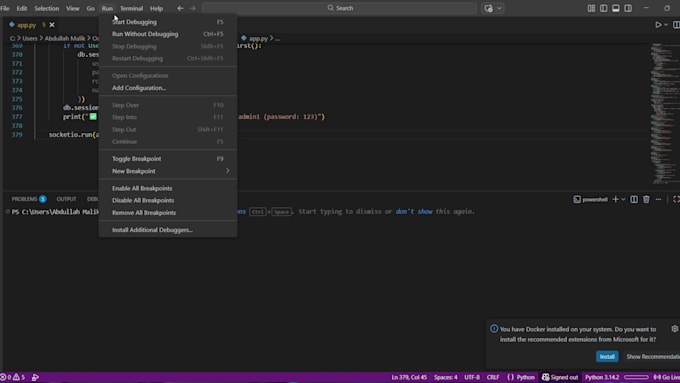
Task: Click the Search command center field
Action: [x=339, y=8]
